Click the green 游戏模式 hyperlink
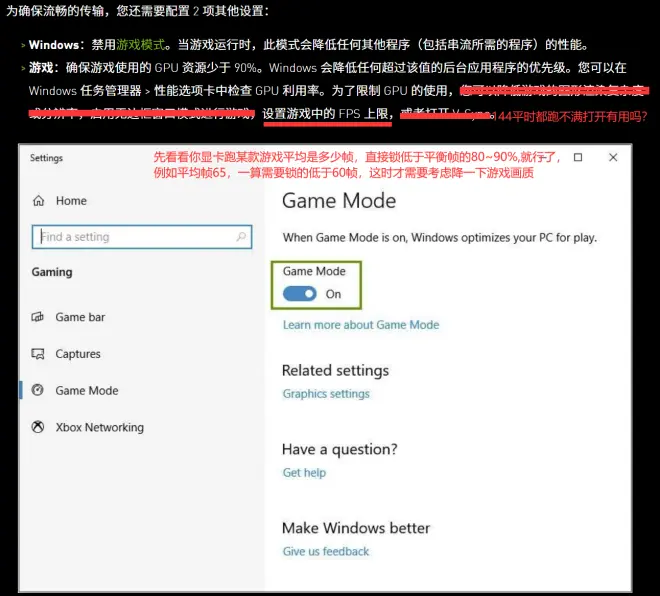This screenshot has height=596, width=660. pos(141,45)
